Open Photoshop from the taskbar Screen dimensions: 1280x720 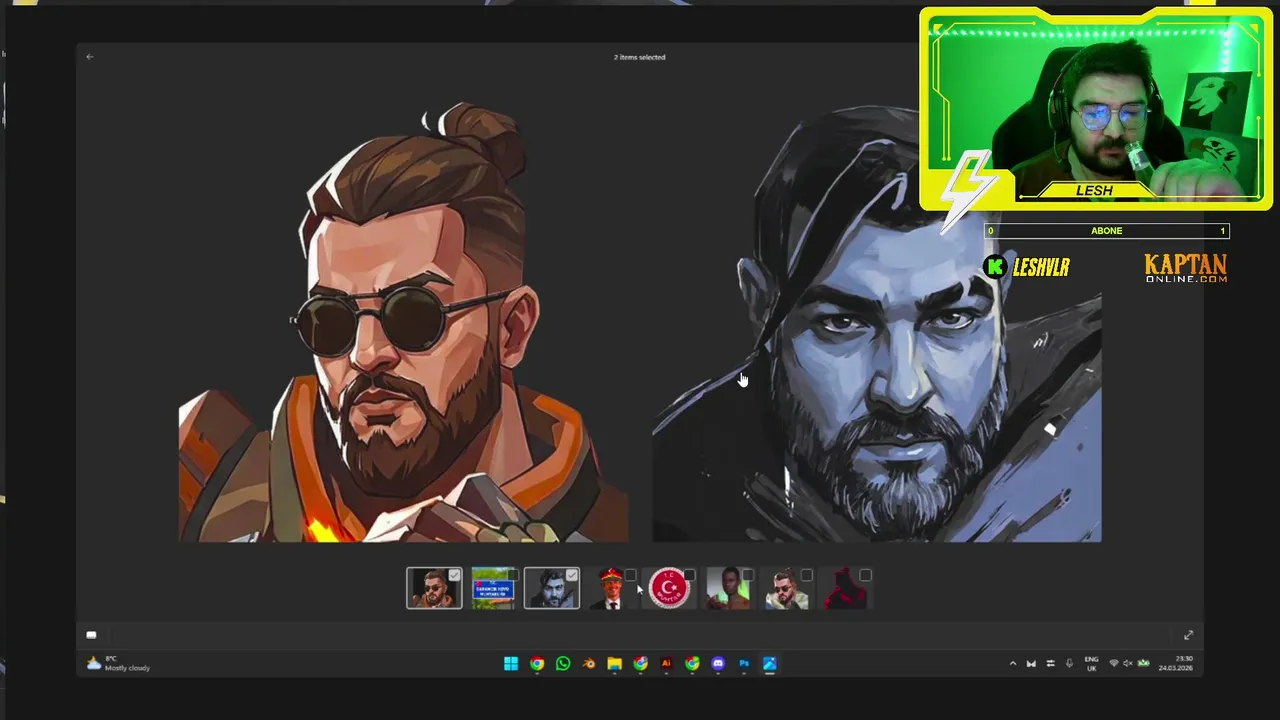tap(744, 663)
